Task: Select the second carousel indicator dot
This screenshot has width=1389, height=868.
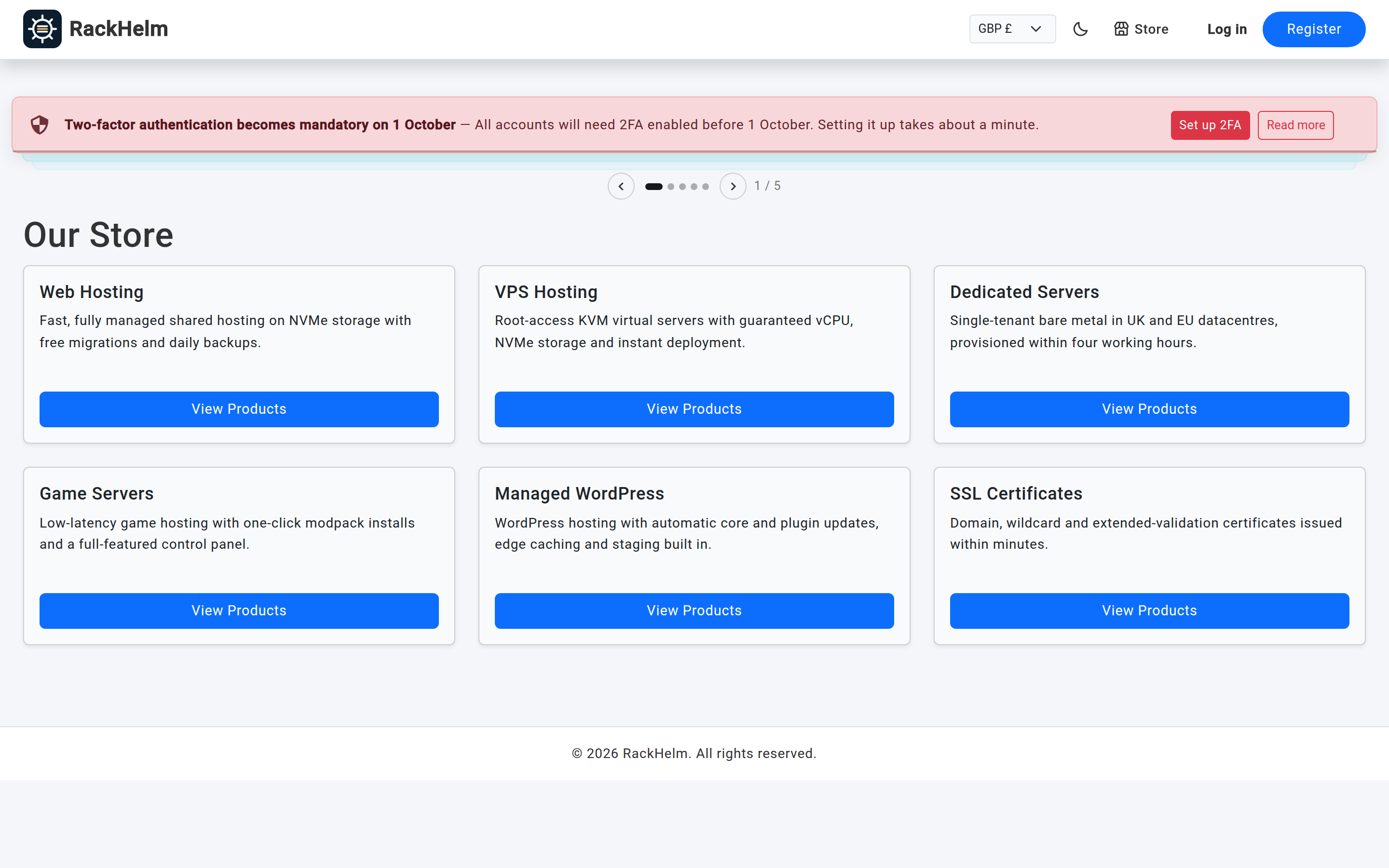Action: pos(671,187)
